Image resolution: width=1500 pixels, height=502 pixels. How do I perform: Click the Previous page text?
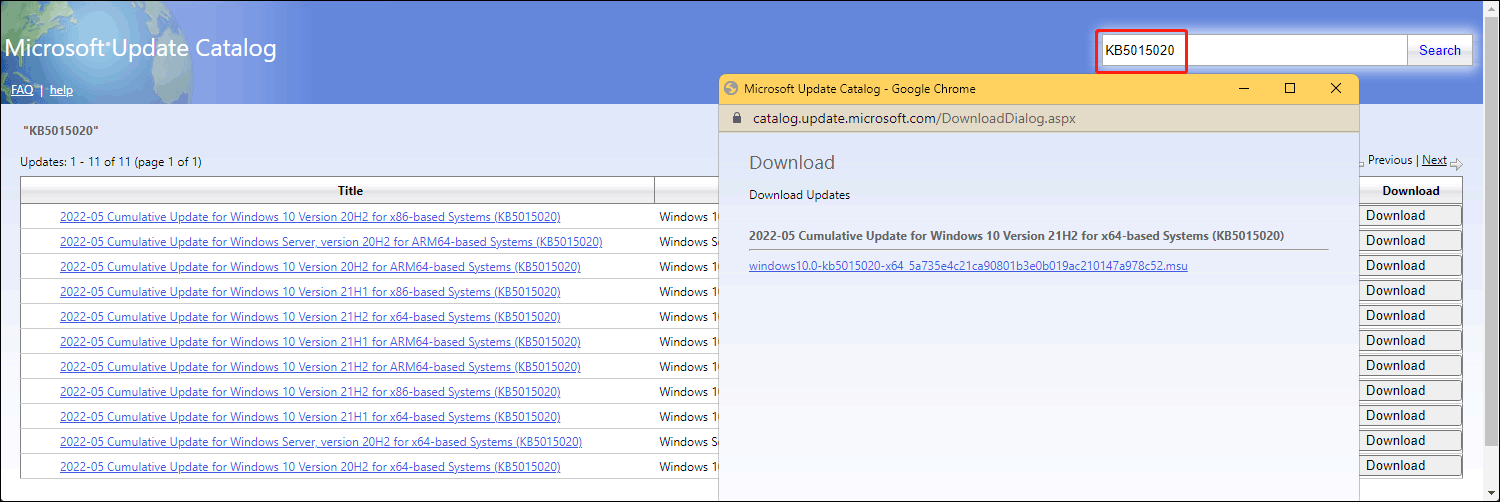point(1390,160)
